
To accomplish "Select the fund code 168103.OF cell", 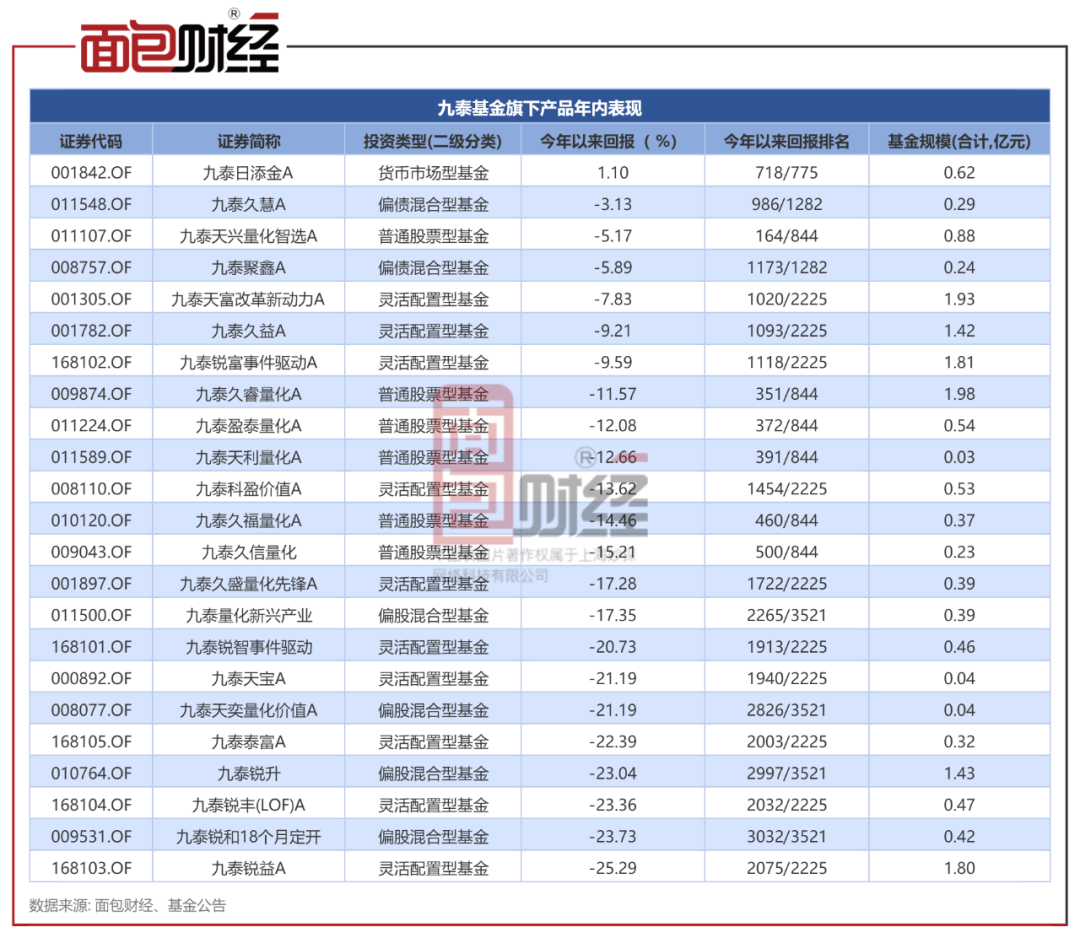I will click(x=91, y=868).
